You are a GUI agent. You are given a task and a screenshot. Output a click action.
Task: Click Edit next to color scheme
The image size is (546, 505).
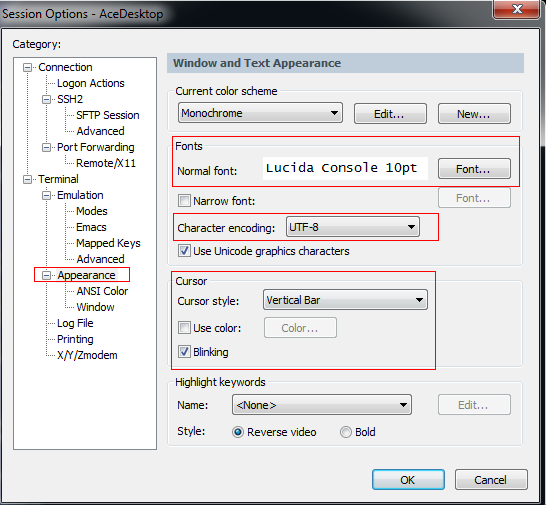click(x=390, y=114)
